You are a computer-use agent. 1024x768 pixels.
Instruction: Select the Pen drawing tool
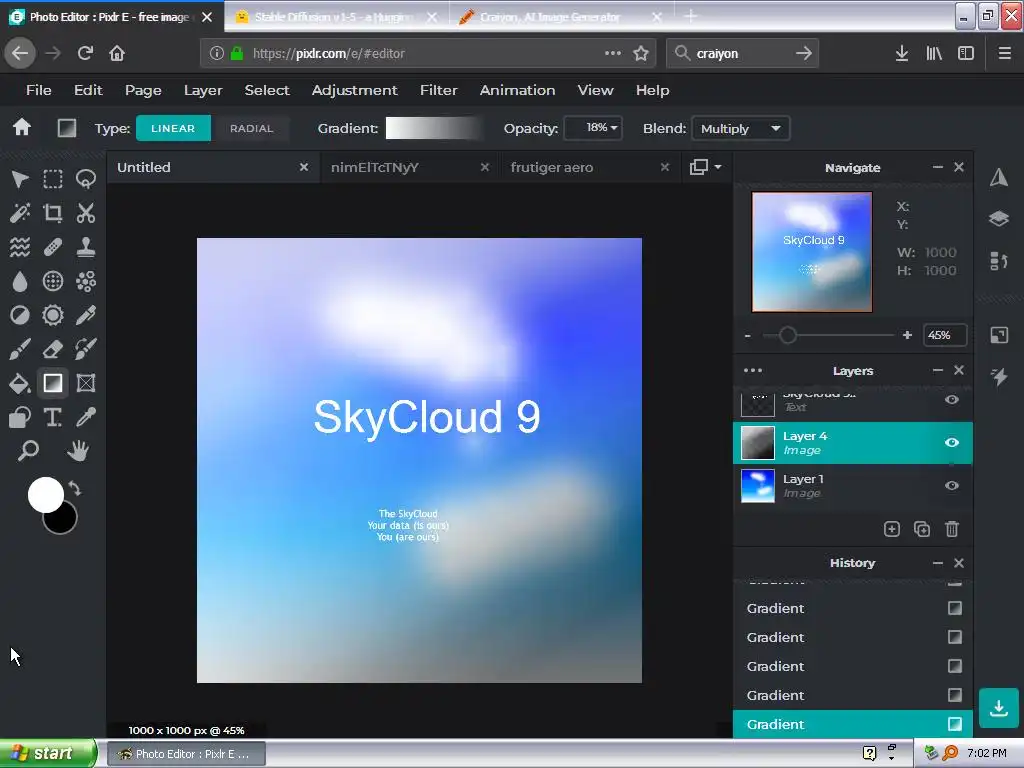[86, 315]
